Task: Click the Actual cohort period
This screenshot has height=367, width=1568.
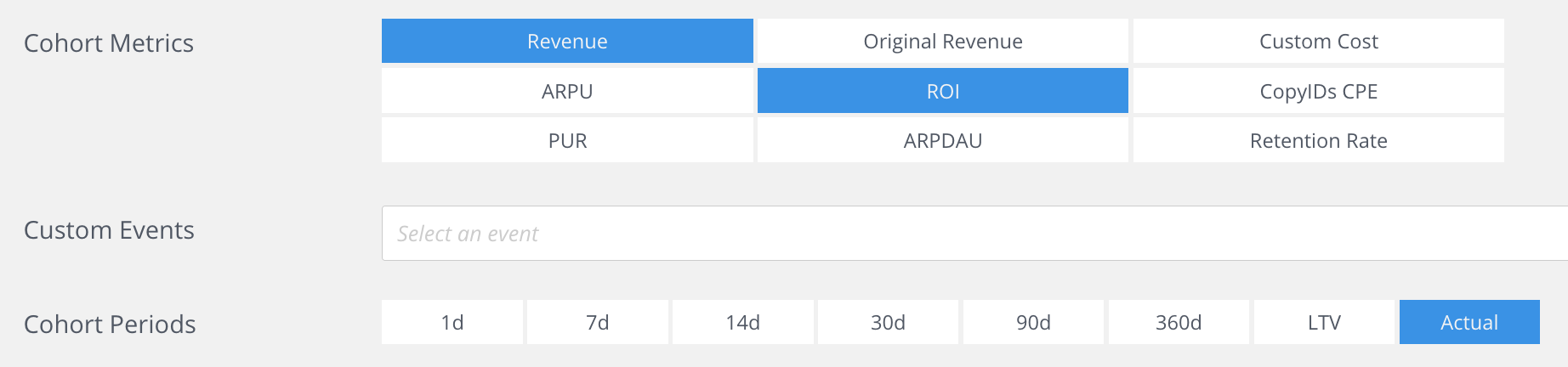Action: point(1469,322)
